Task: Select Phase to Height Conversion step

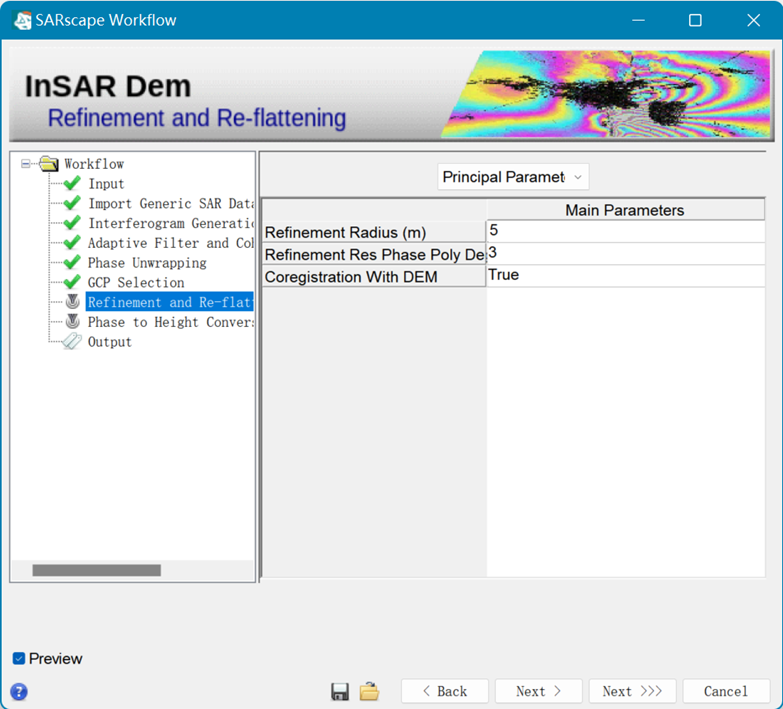Action: tap(171, 322)
